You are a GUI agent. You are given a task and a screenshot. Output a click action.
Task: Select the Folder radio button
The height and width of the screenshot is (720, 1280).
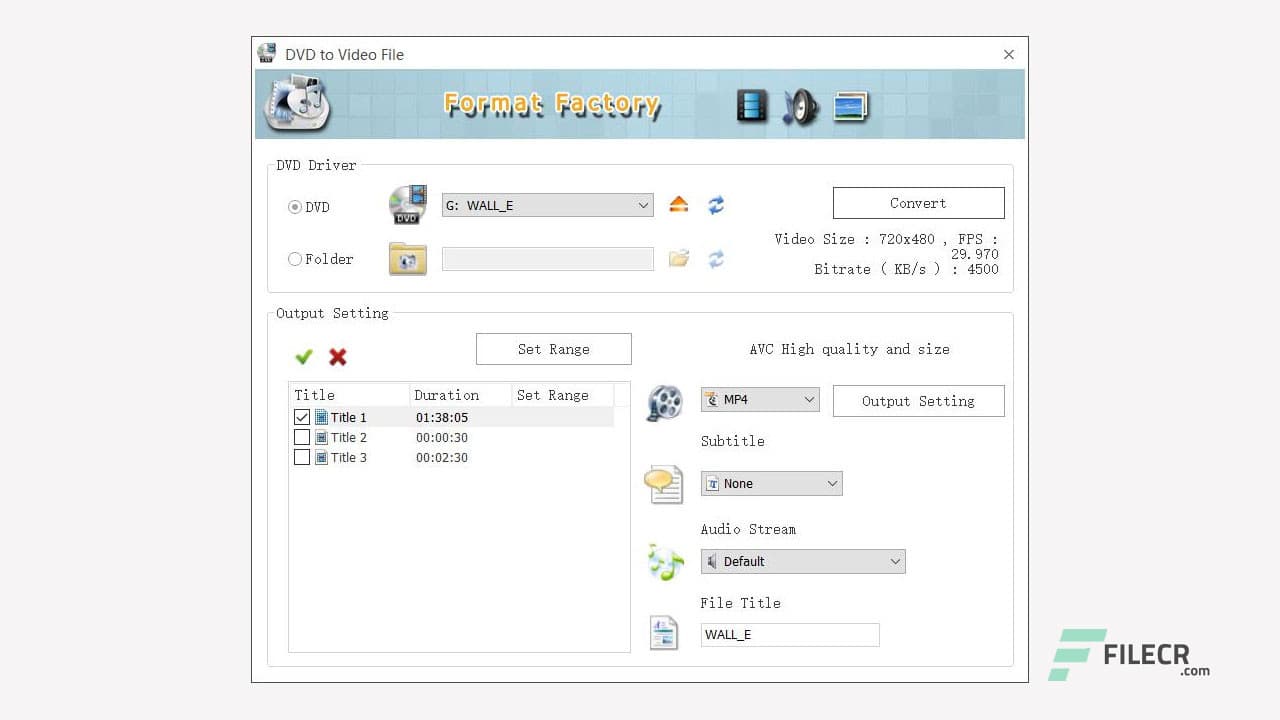tap(295, 259)
